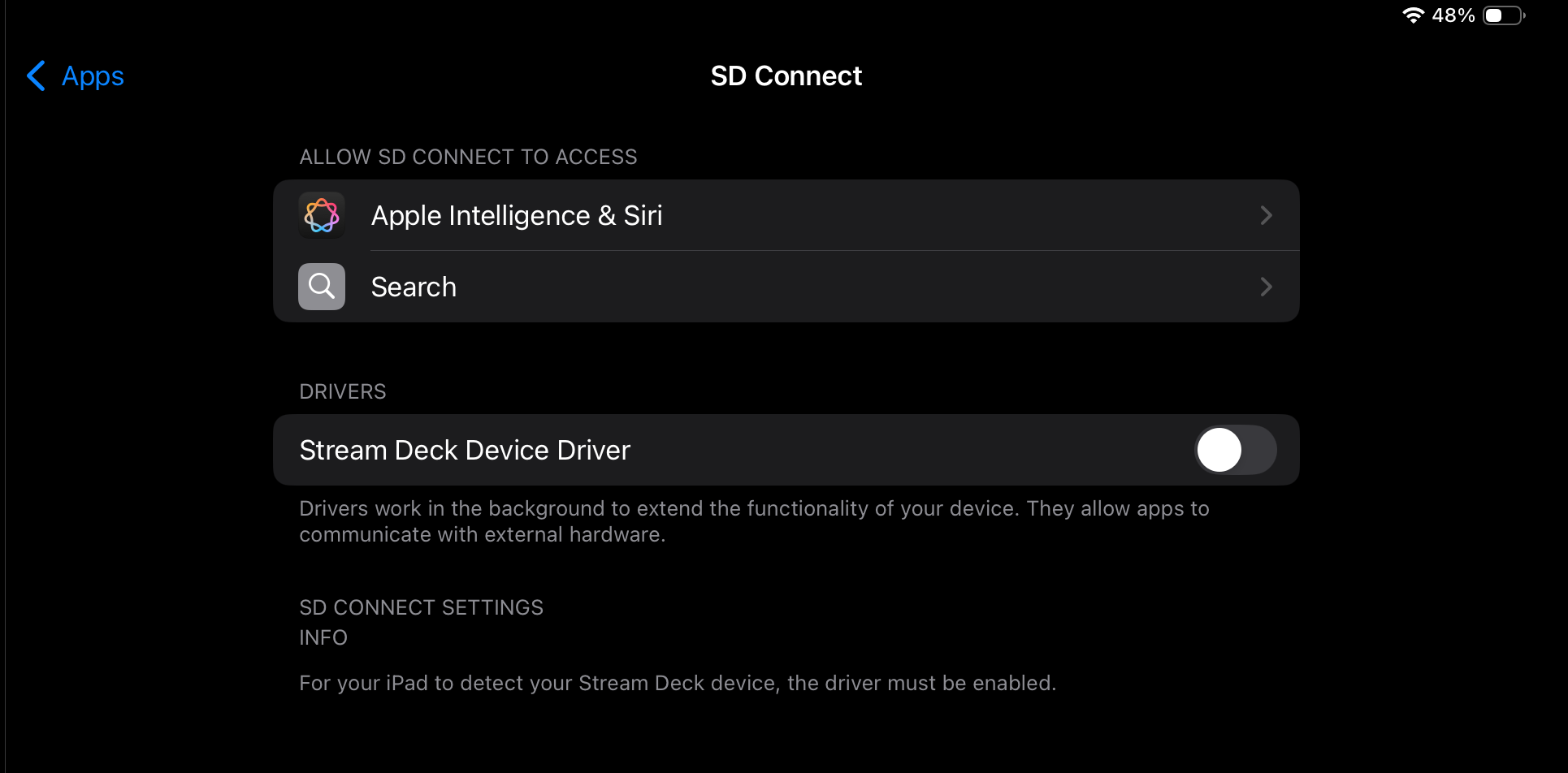Enable the Stream Deck Device Driver toggle

click(1235, 450)
